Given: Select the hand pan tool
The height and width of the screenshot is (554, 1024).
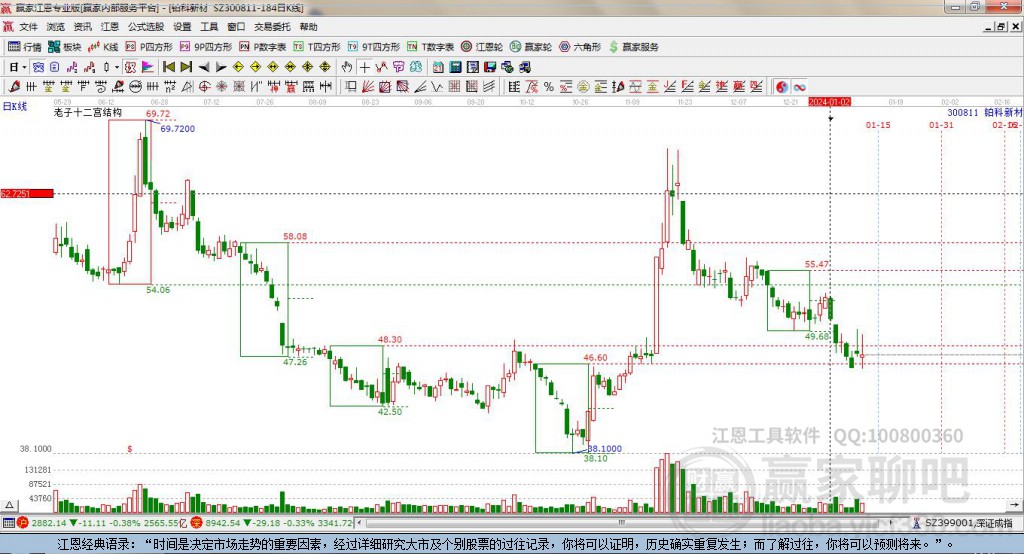Looking at the screenshot, I should pyautogui.click(x=347, y=67).
